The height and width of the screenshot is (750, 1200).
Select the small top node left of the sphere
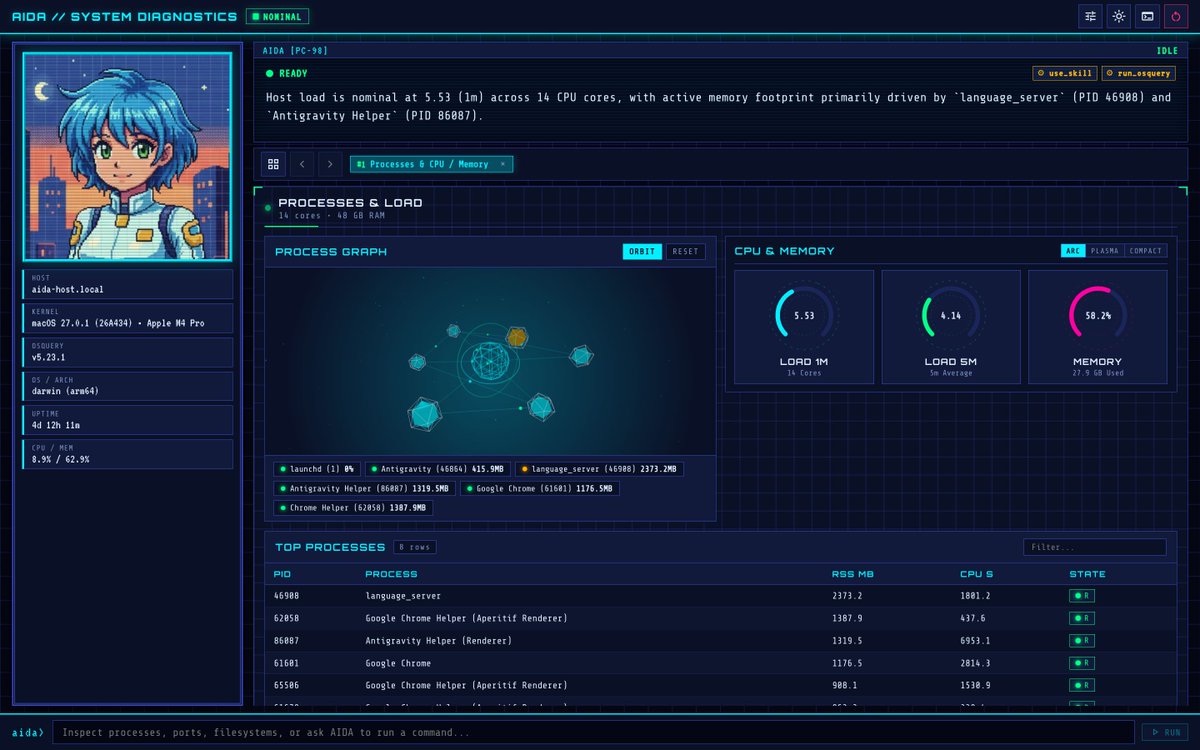(x=453, y=330)
